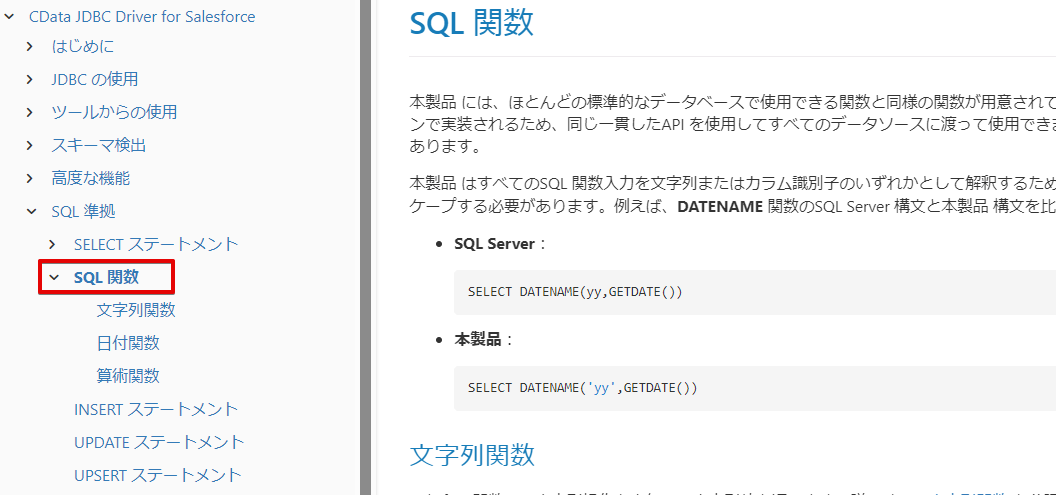Collapse the CData JDBC Driver root node
1056x495 pixels.
pyautogui.click(x=9, y=17)
